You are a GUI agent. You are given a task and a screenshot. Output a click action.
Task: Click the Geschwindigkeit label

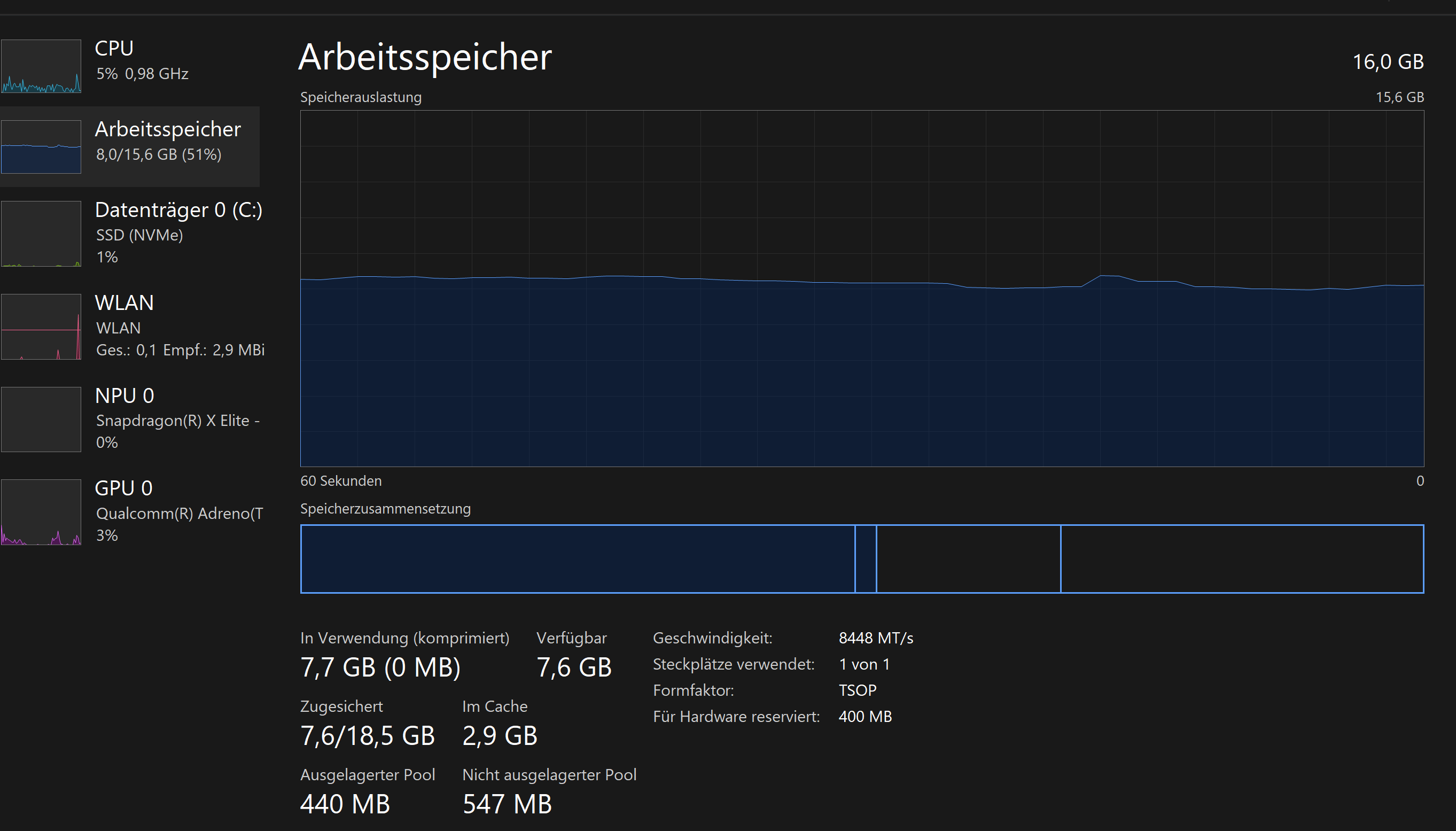713,638
